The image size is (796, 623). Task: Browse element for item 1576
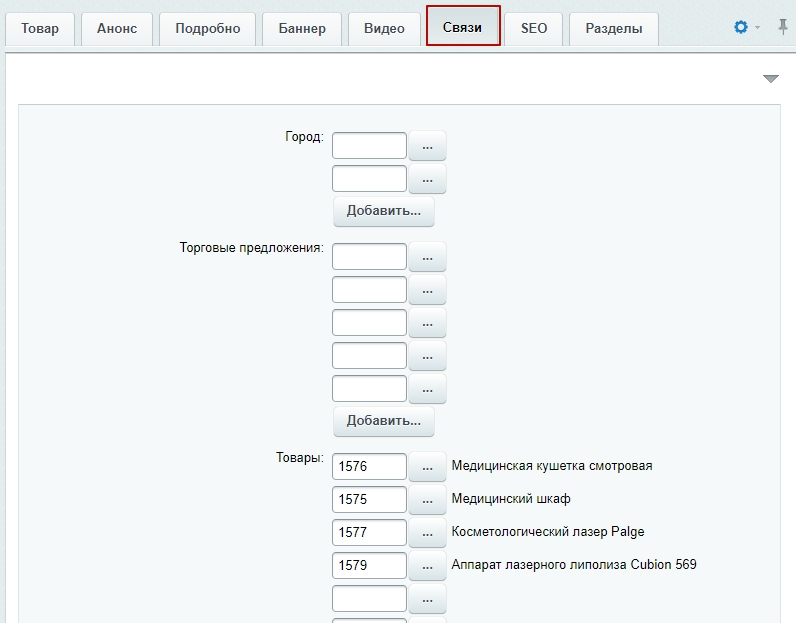[x=427, y=467]
